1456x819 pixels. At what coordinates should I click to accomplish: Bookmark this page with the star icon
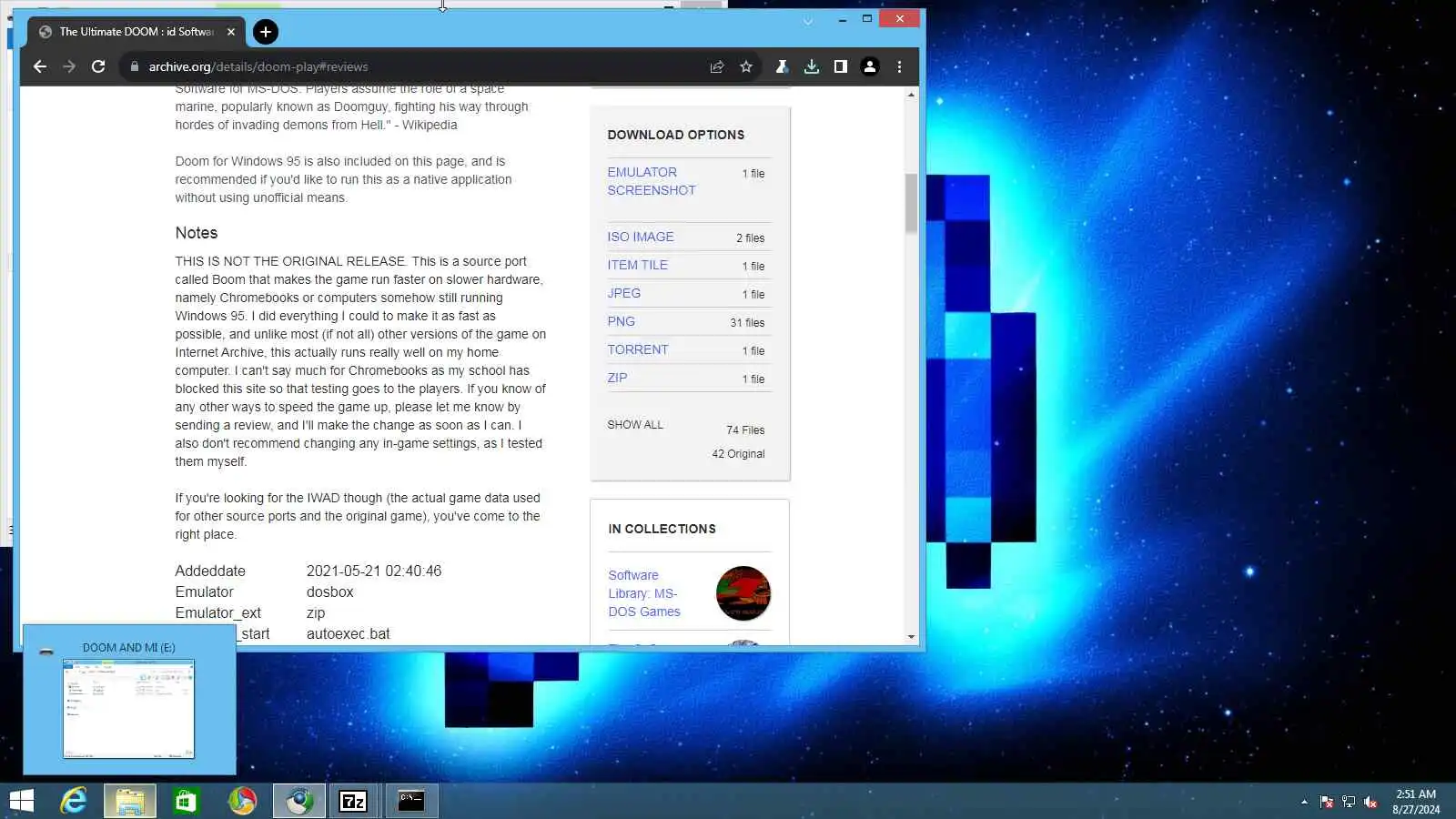(746, 66)
